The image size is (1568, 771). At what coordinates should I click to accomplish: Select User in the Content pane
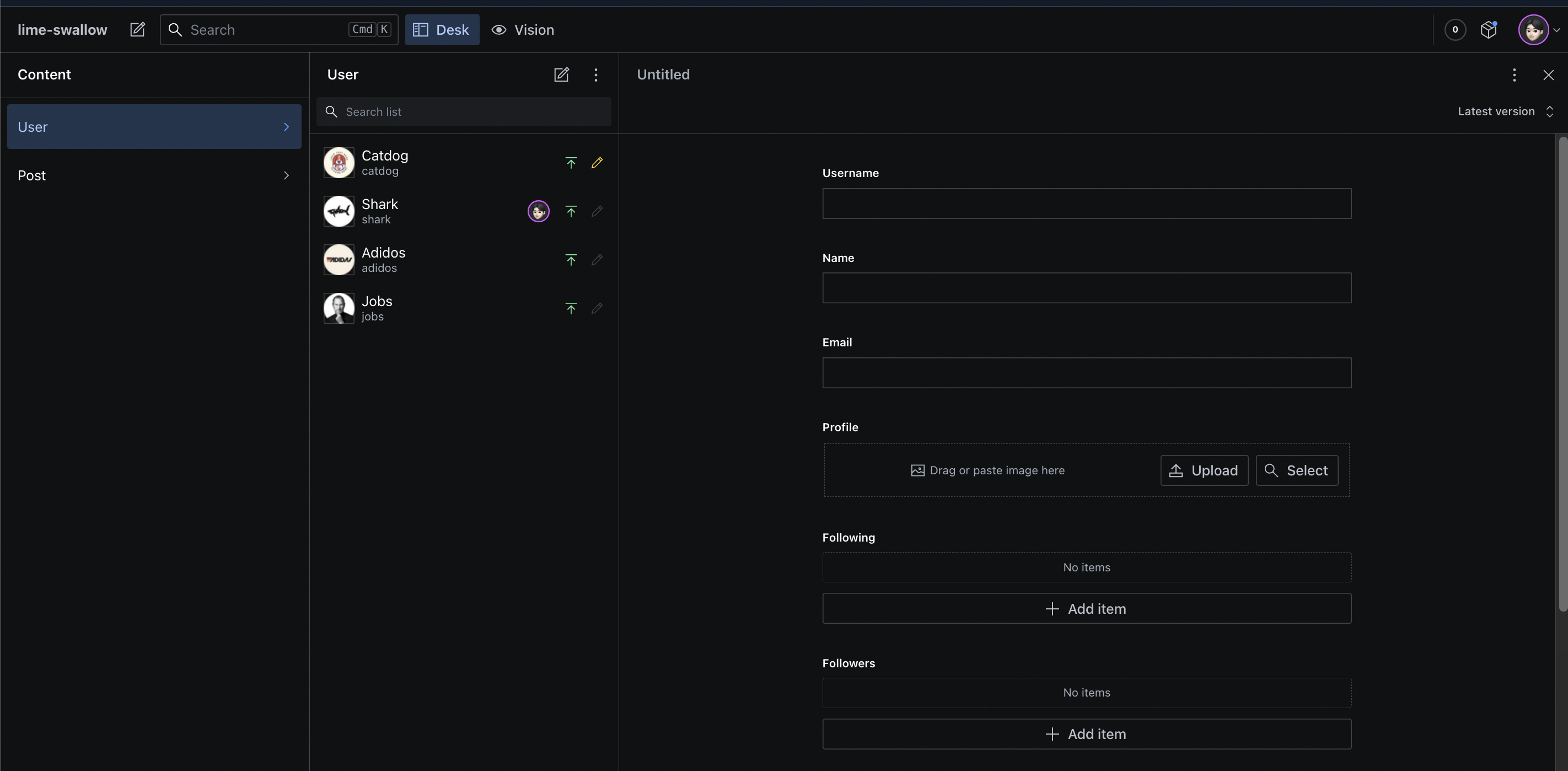click(x=154, y=127)
